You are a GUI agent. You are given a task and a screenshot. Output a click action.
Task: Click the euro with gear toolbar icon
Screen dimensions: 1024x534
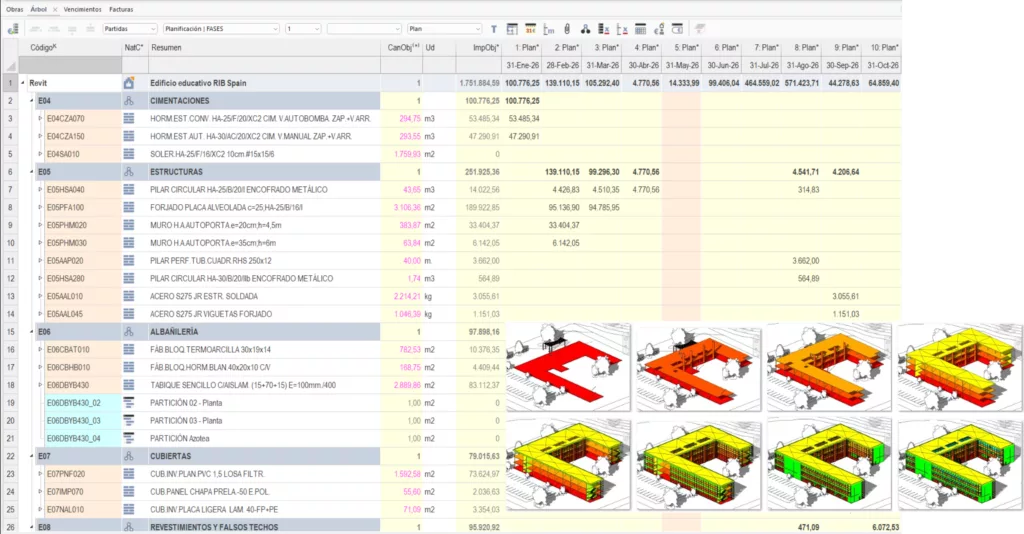pos(659,29)
